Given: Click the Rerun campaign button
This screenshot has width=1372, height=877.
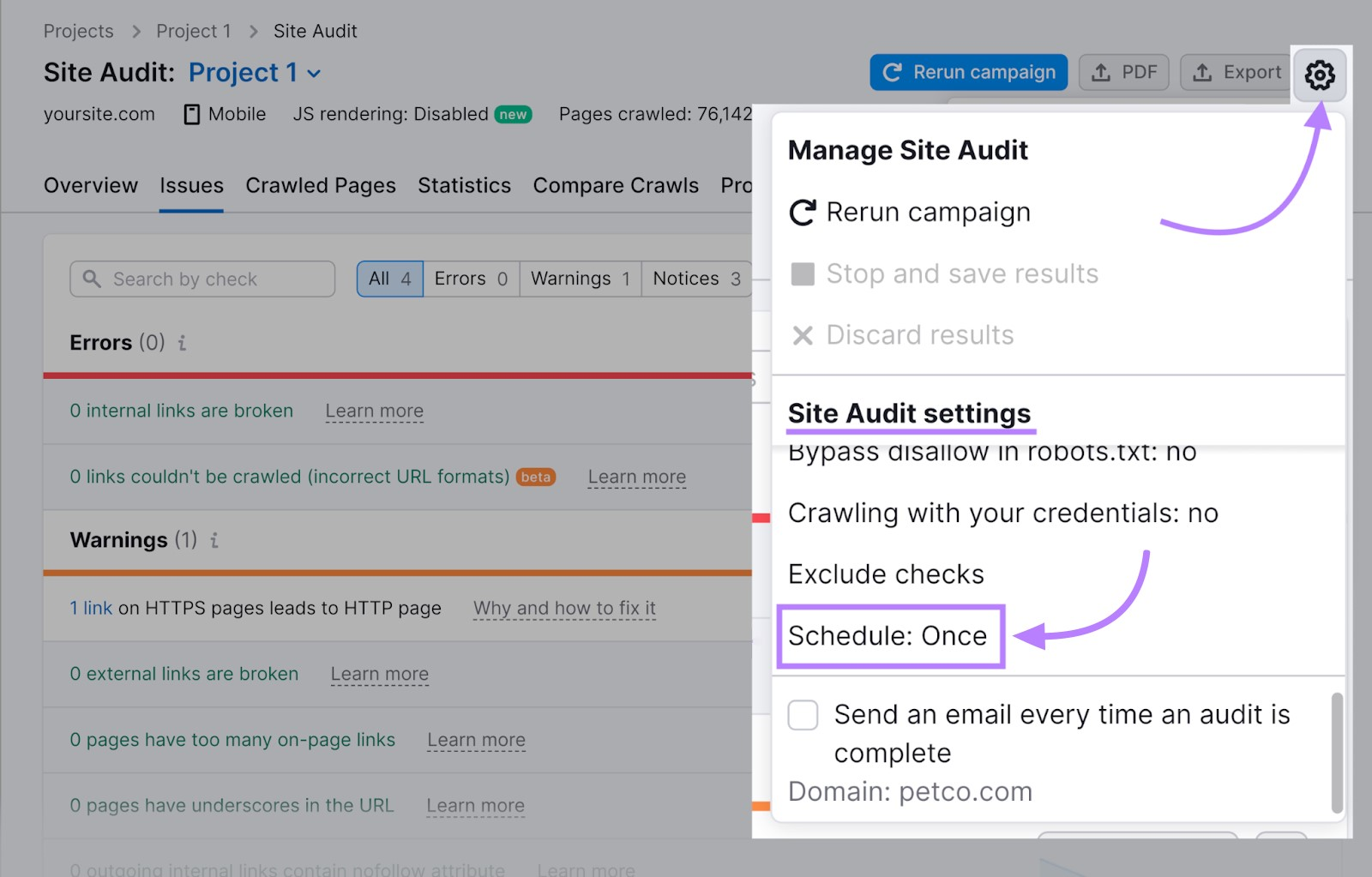Looking at the screenshot, I should click(967, 72).
